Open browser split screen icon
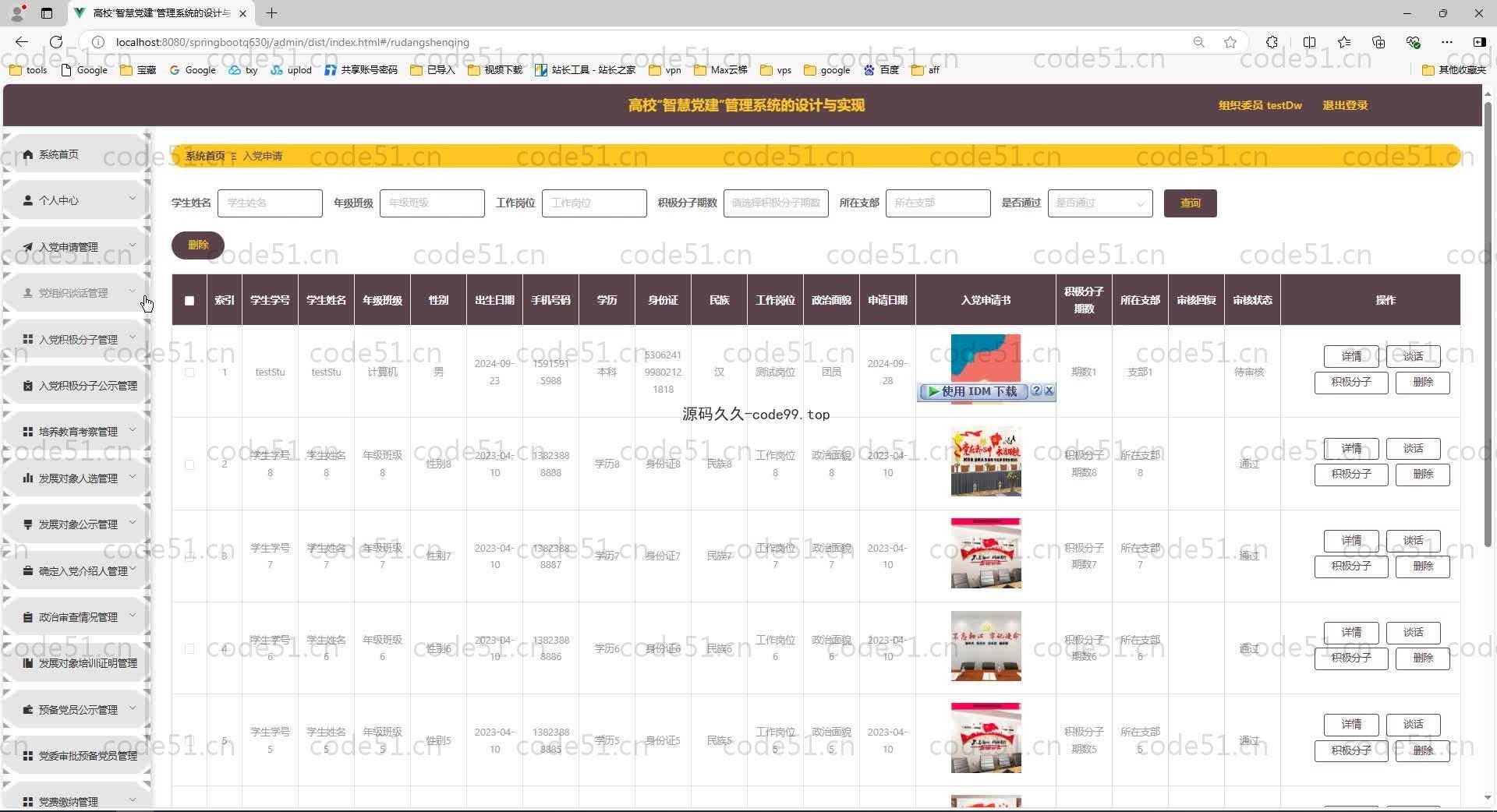The image size is (1497, 812). (x=1309, y=42)
